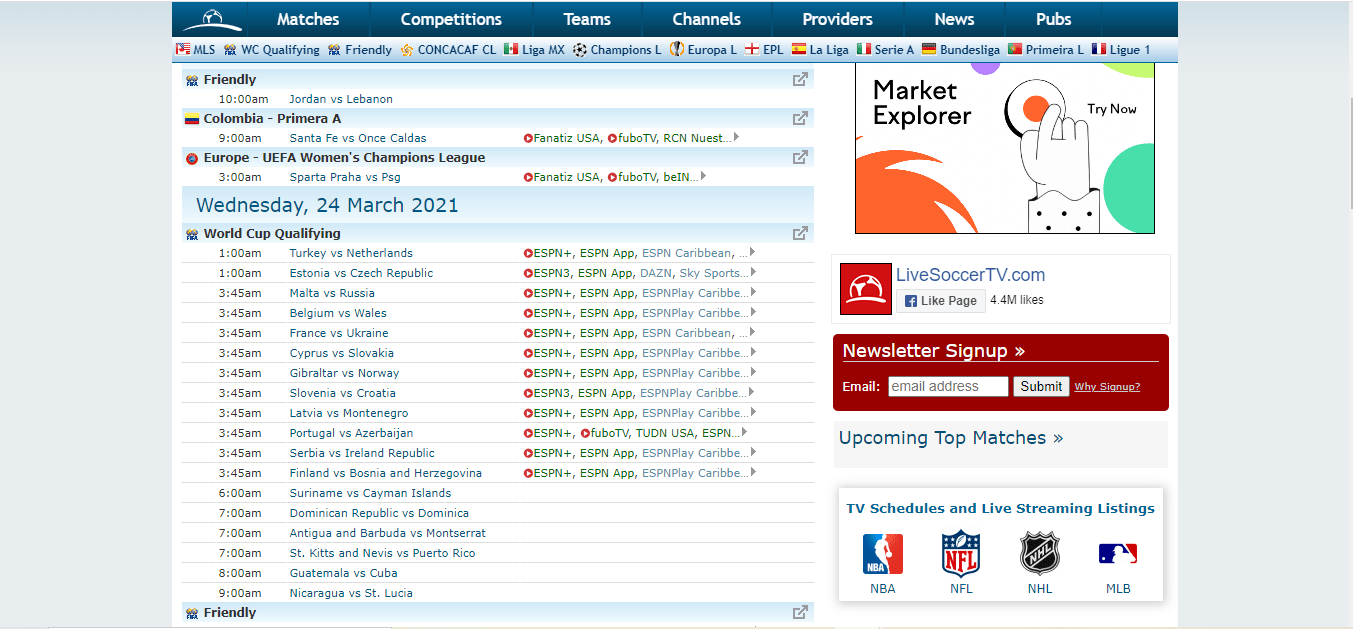Open WC Qualifying quick link

(x=272, y=50)
